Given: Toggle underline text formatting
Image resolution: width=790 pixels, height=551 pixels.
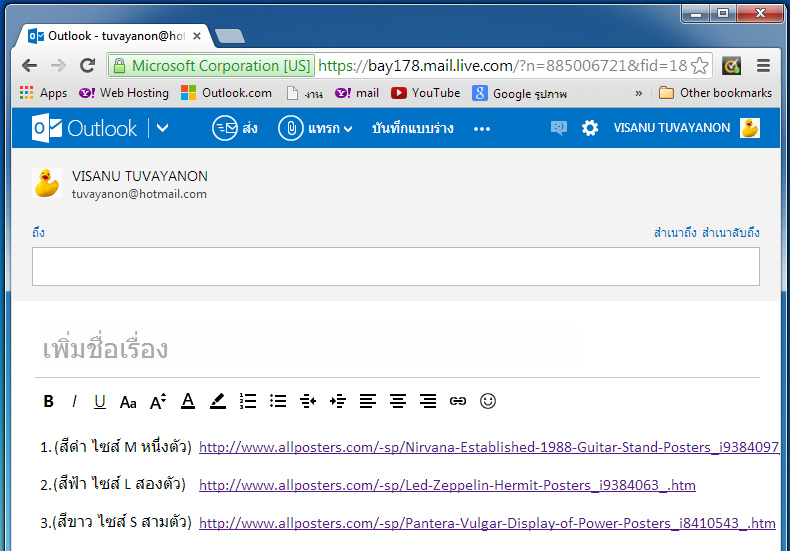Looking at the screenshot, I should pos(100,401).
